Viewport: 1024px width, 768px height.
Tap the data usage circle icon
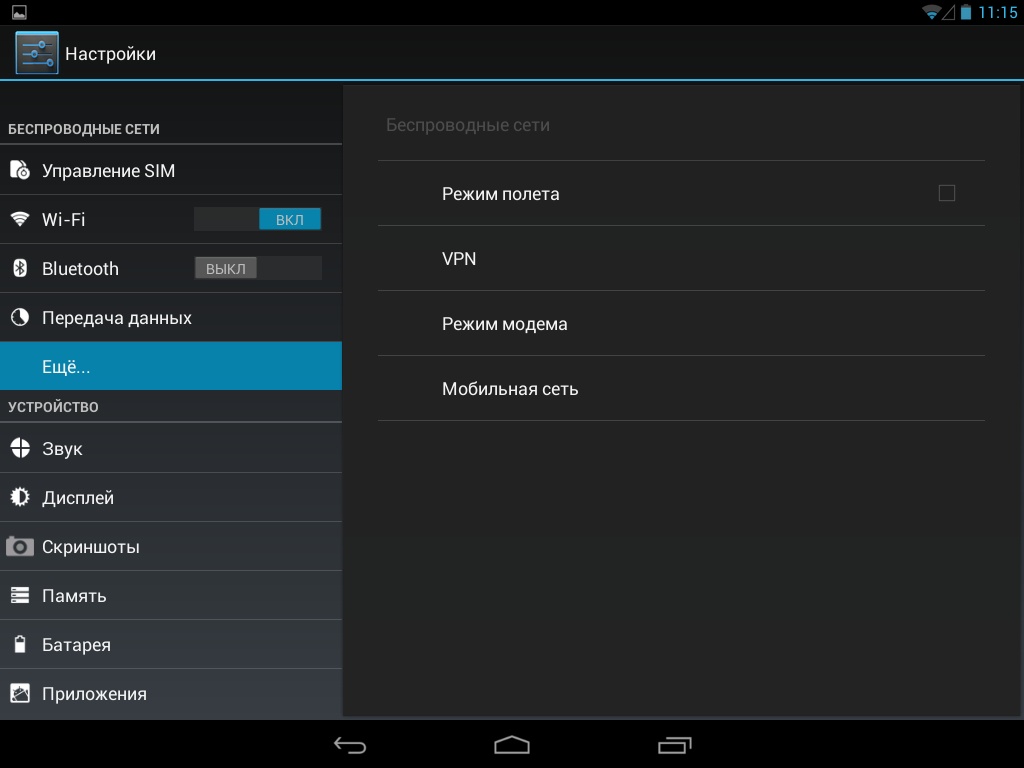(20, 318)
